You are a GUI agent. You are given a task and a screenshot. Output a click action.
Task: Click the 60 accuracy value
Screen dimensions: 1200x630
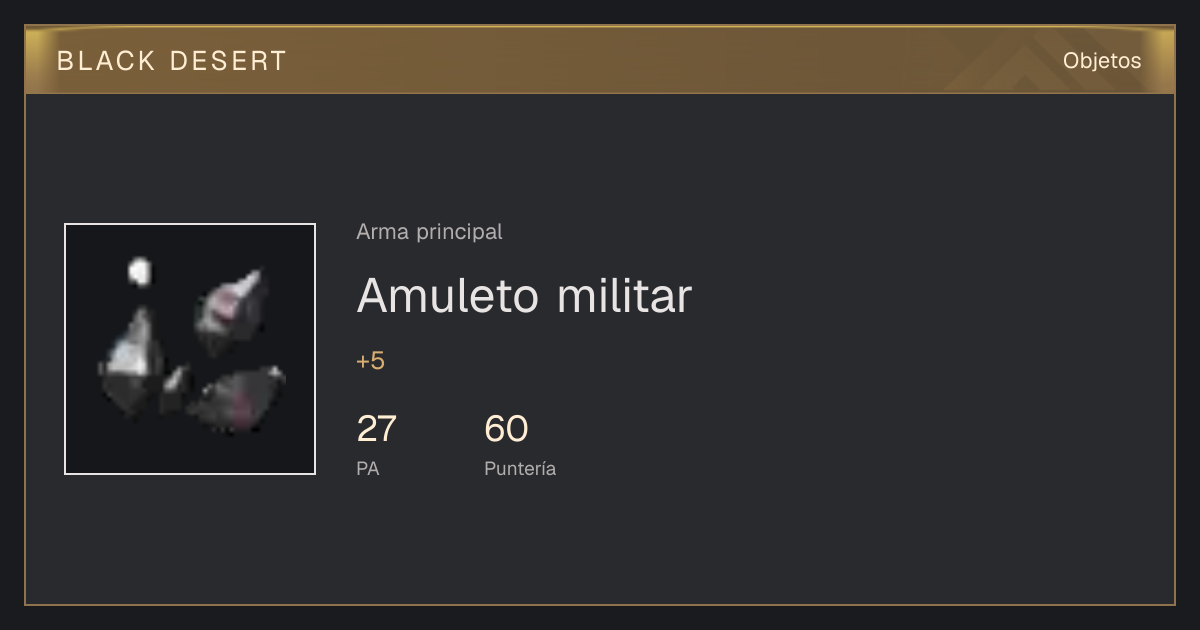(506, 429)
